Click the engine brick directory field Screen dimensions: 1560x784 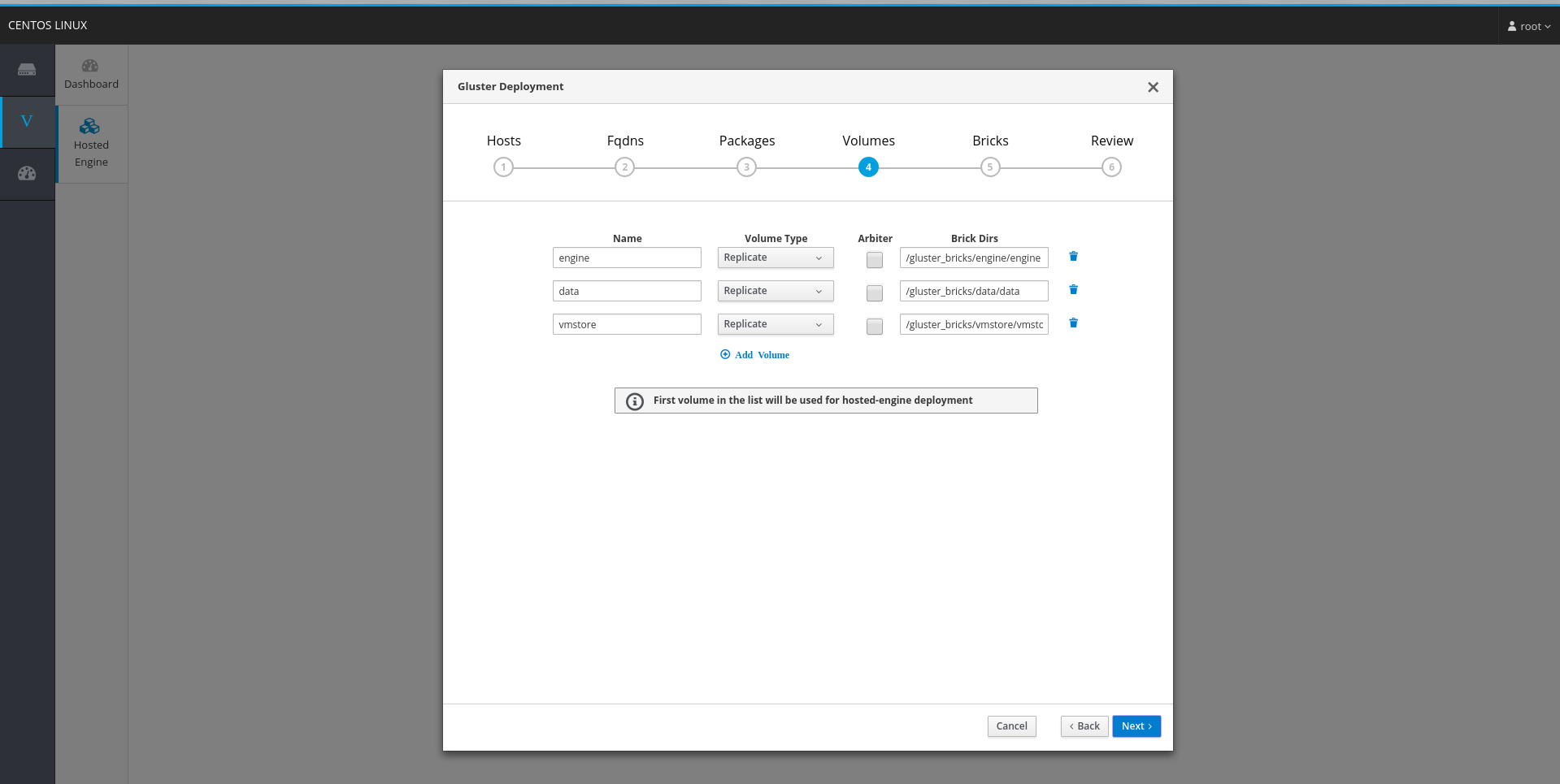[973, 258]
